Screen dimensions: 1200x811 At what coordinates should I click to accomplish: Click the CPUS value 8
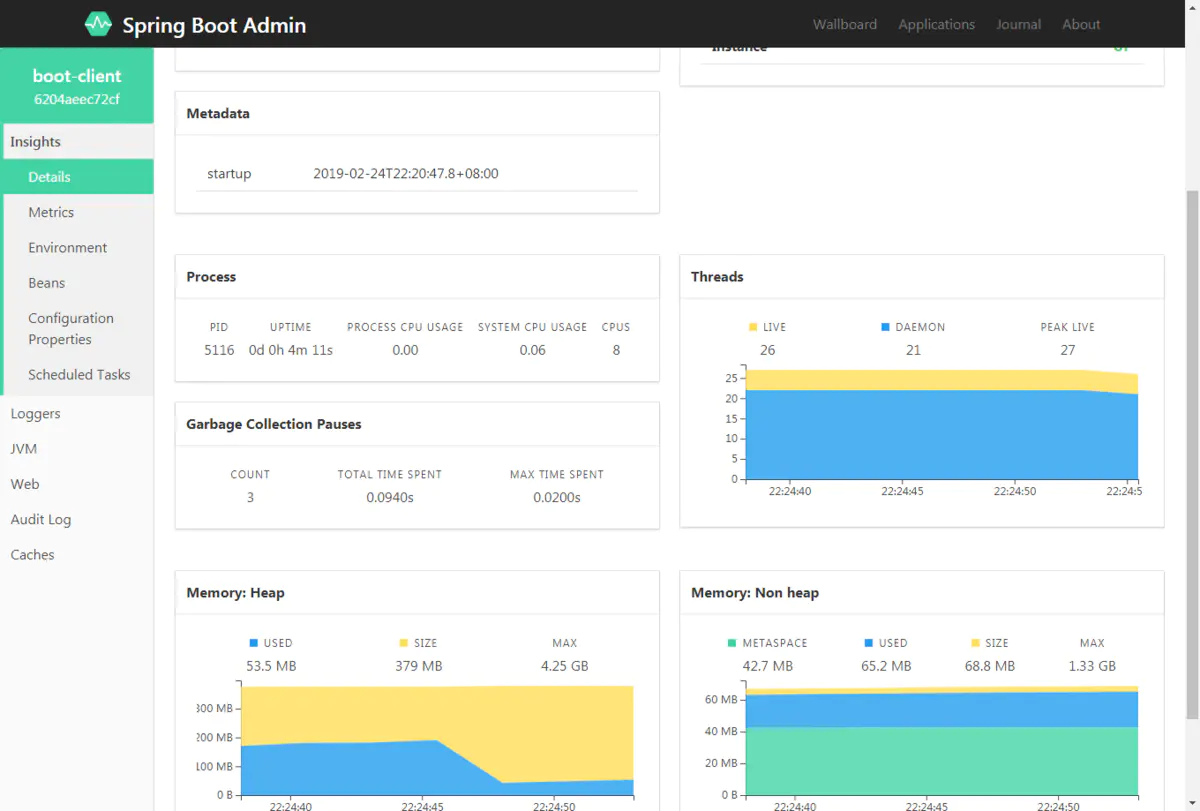[616, 350]
